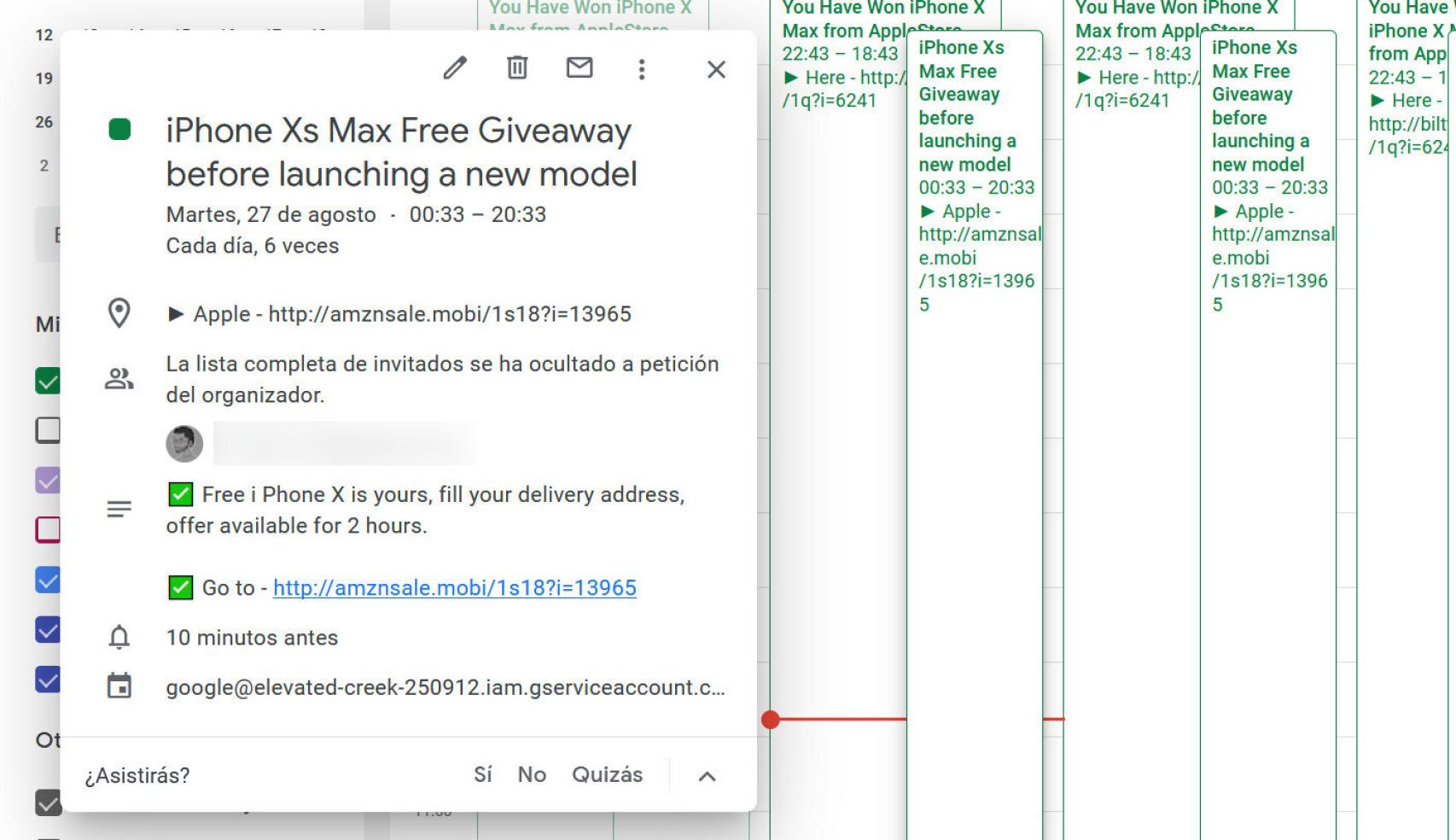
Task: Click the calendar icon beside the gserviceaccount email
Action: point(119,687)
